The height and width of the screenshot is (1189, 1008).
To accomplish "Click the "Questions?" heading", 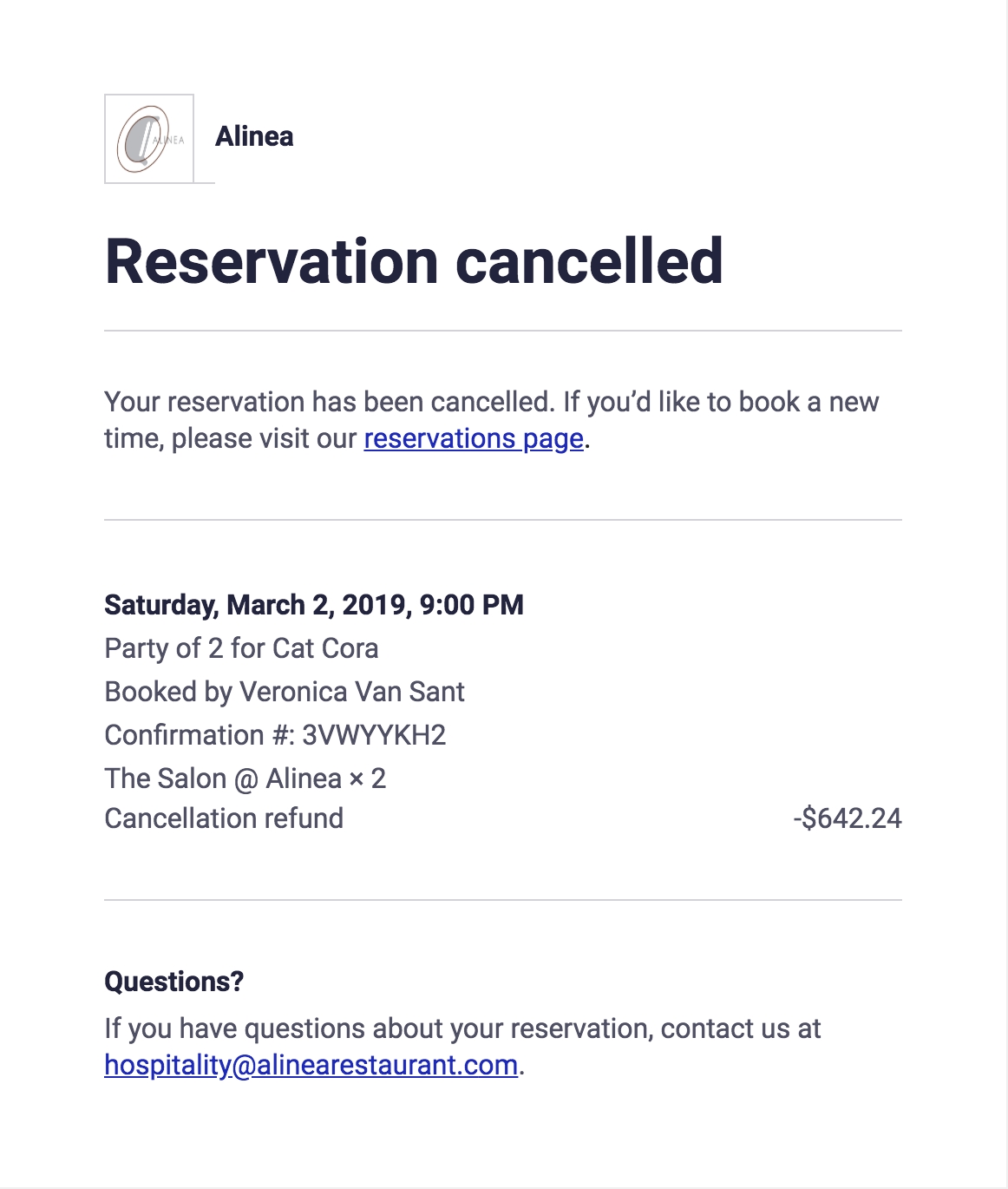I will [173, 982].
